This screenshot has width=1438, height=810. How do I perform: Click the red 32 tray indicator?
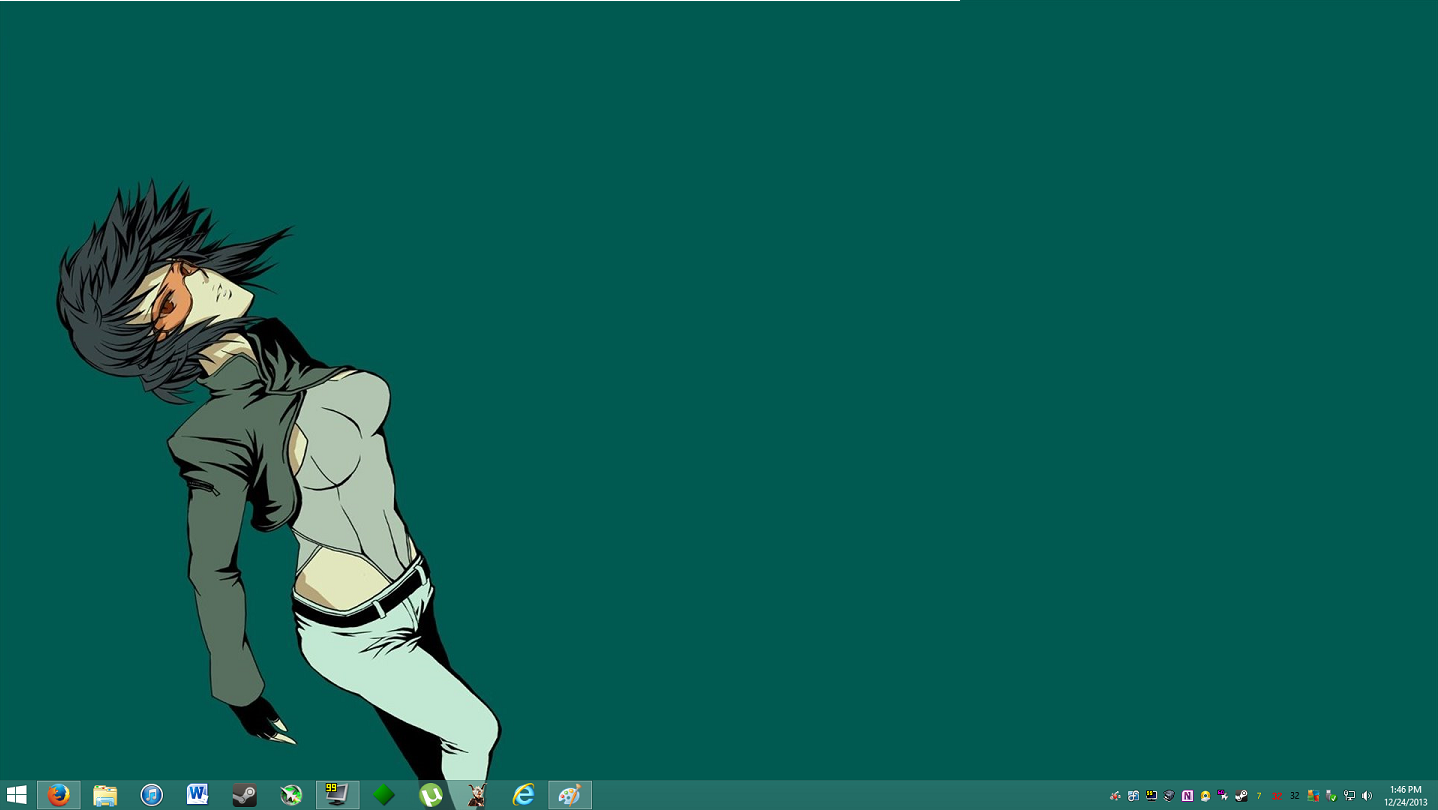pos(1277,796)
